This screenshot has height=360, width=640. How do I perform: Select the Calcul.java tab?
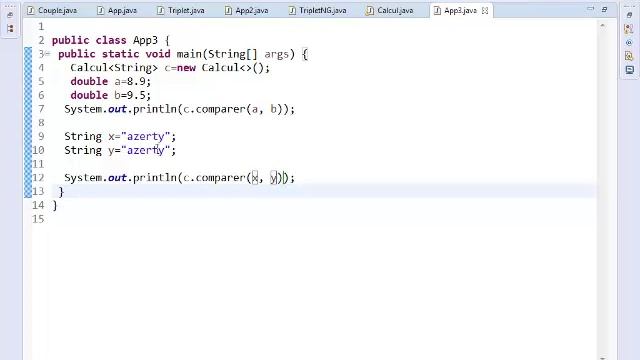click(389, 11)
